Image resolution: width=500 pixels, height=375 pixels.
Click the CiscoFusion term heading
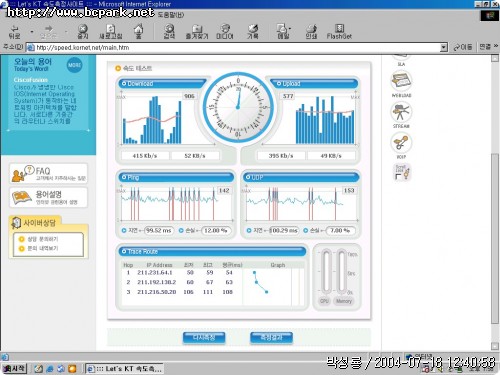[x=31, y=80]
